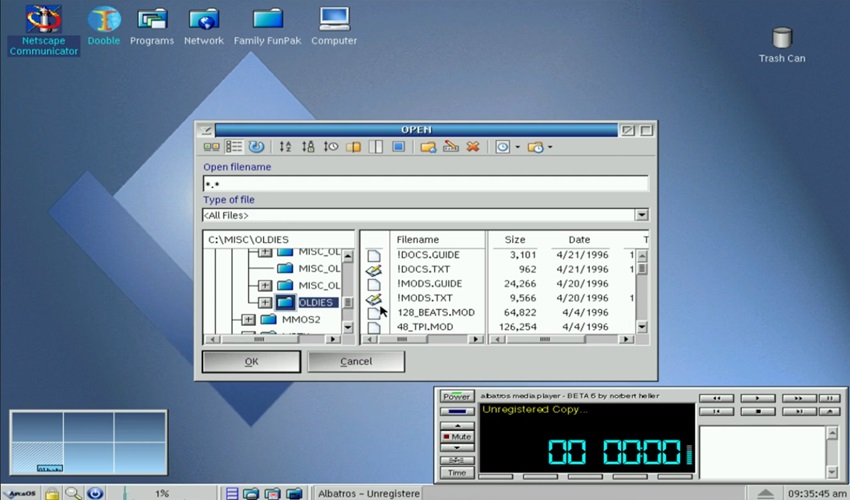Select file !MODS.TXT
850x500 pixels.
(x=424, y=298)
